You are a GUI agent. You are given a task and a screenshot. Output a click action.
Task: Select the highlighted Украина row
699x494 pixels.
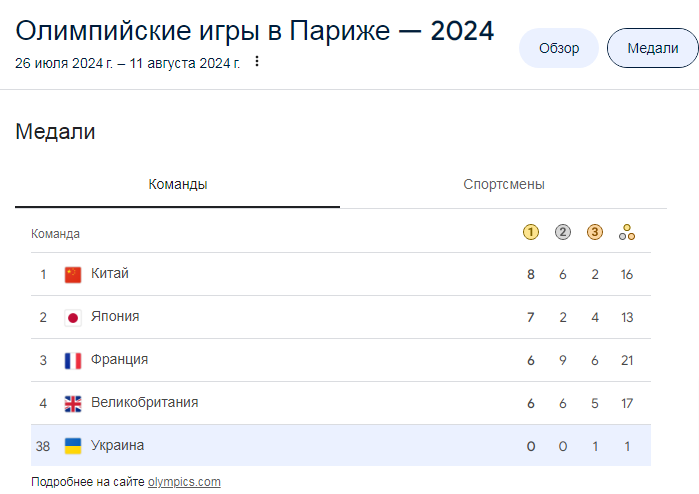coord(341,445)
